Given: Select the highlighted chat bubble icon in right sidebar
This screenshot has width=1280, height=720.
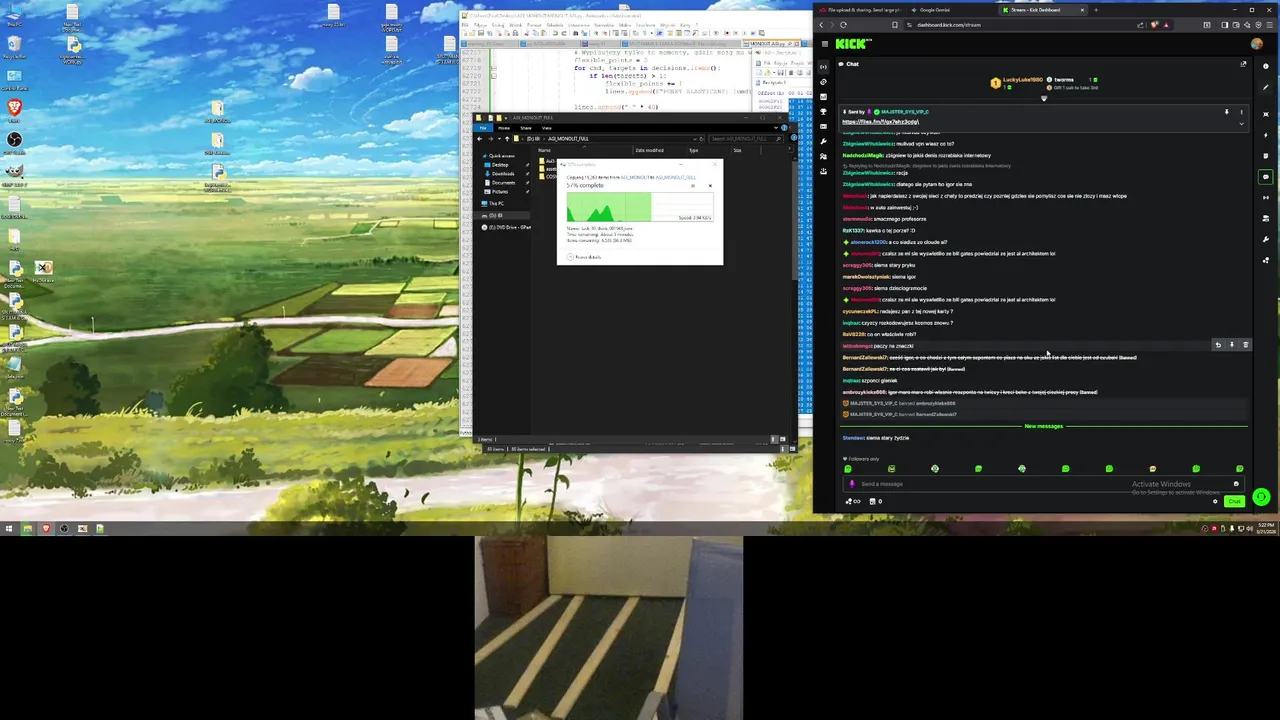Looking at the screenshot, I should click(1266, 177).
